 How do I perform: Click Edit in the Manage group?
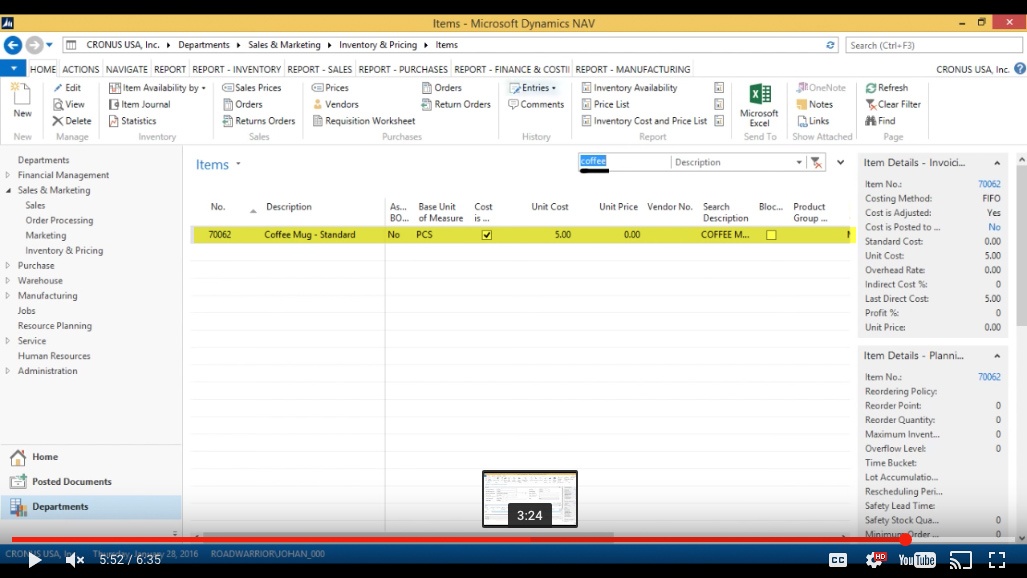(x=67, y=88)
